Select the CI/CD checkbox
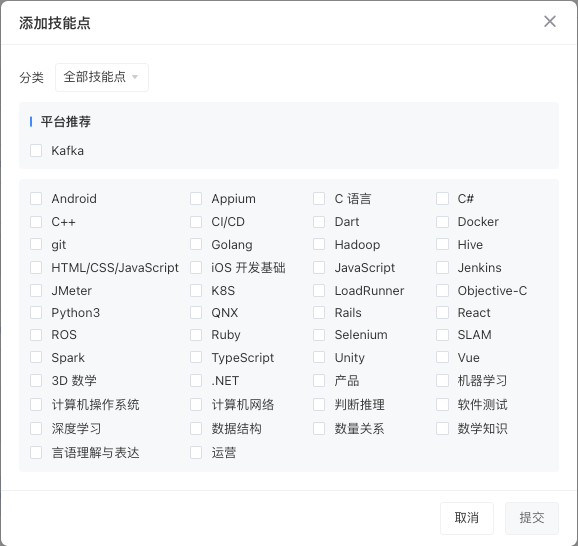This screenshot has height=546, width=578. click(196, 222)
